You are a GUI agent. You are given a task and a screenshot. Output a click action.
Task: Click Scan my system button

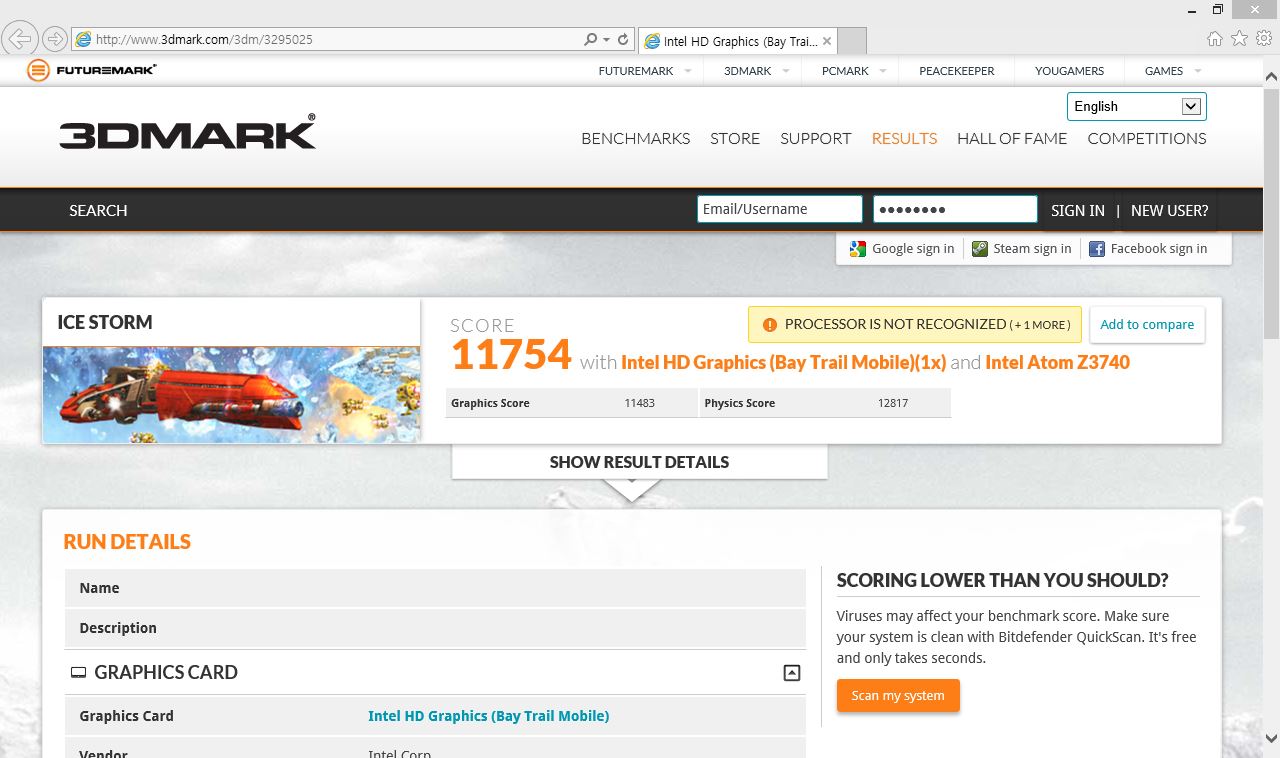coord(898,696)
